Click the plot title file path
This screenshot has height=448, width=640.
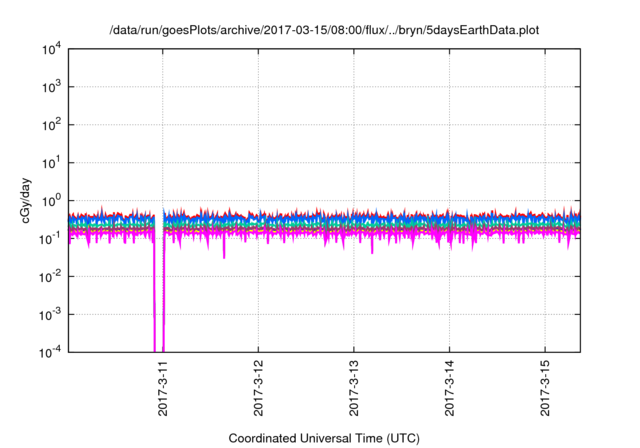(324, 31)
